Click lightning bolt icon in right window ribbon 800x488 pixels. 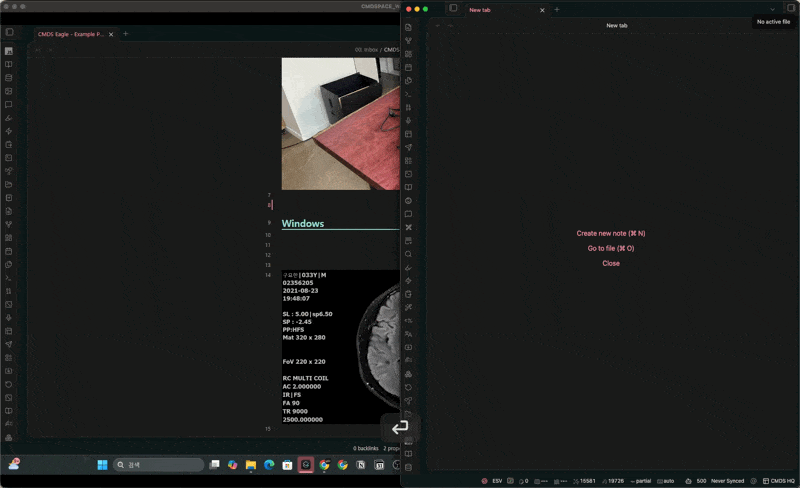pyautogui.click(x=408, y=281)
